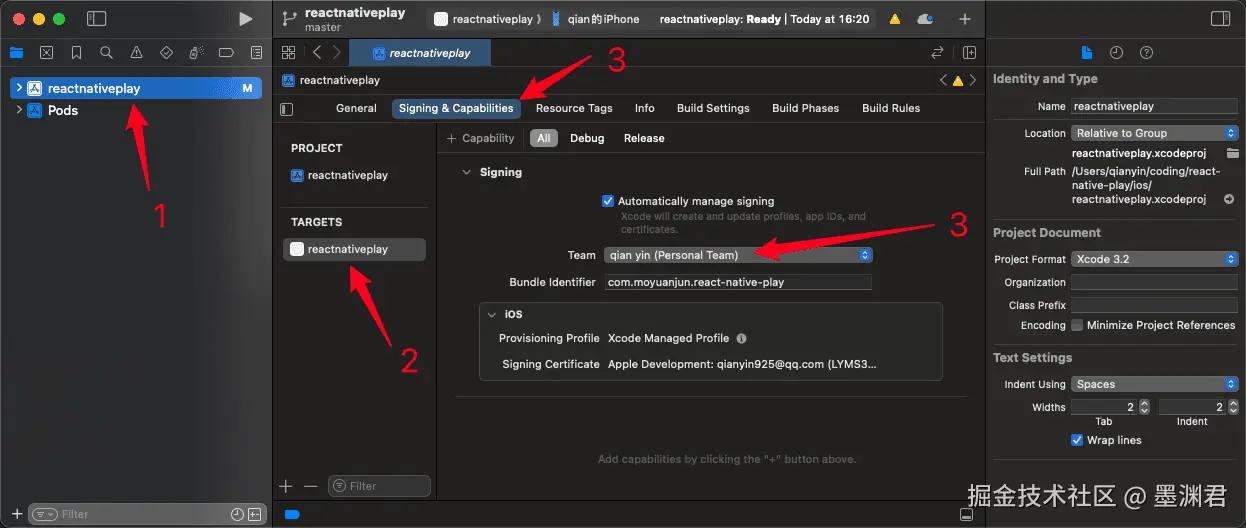Click the Indent width stepper
The image size is (1246, 528).
(x=1233, y=407)
